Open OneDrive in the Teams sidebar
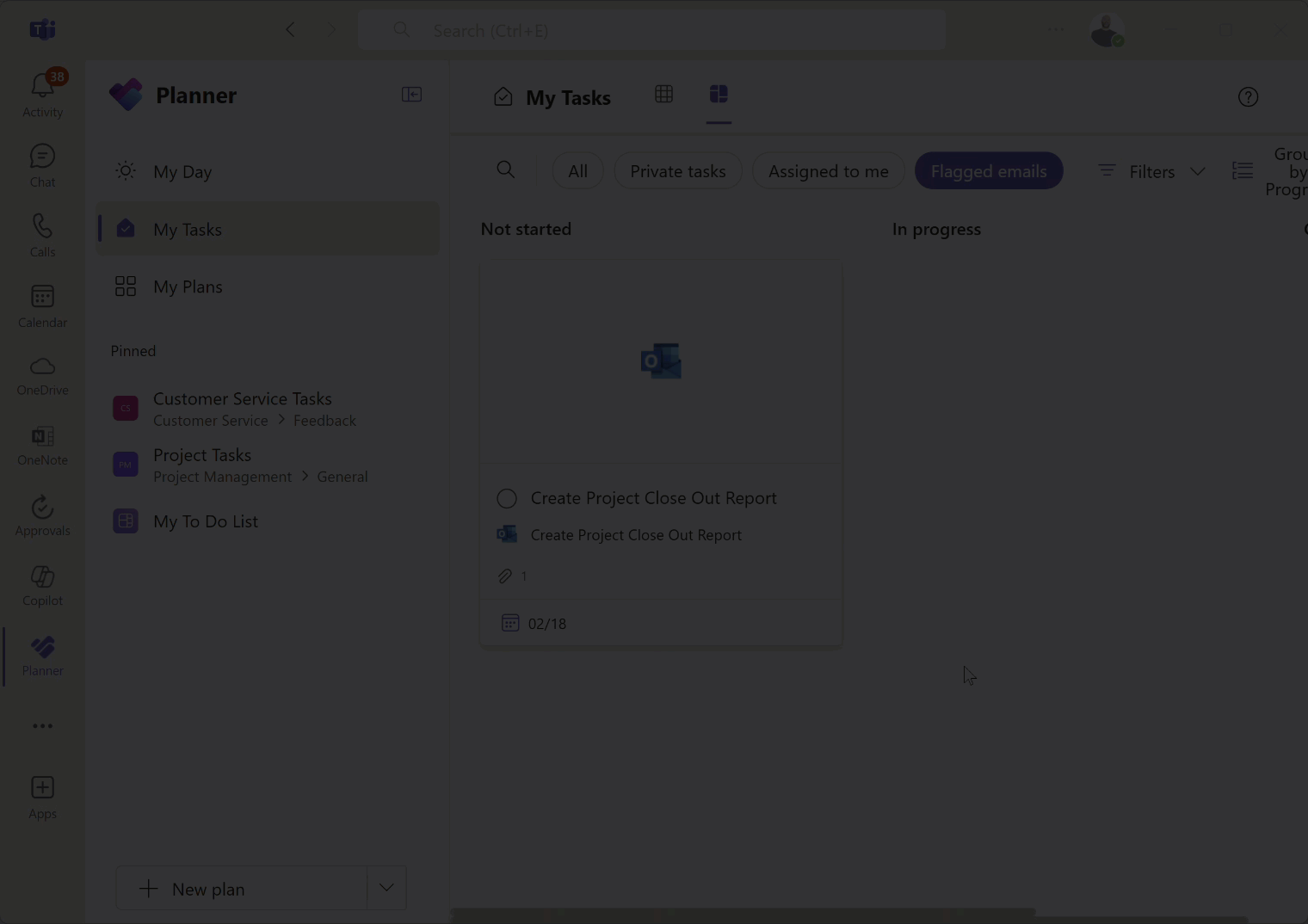1308x924 pixels. click(x=42, y=376)
